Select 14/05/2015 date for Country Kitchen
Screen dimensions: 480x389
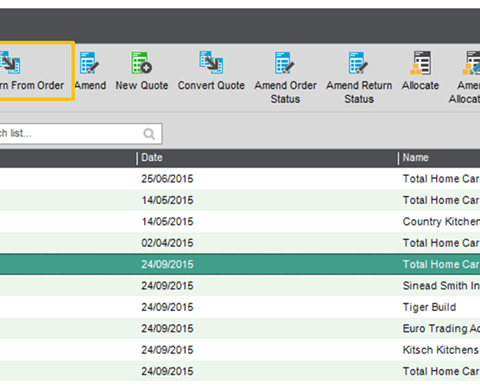click(167, 221)
